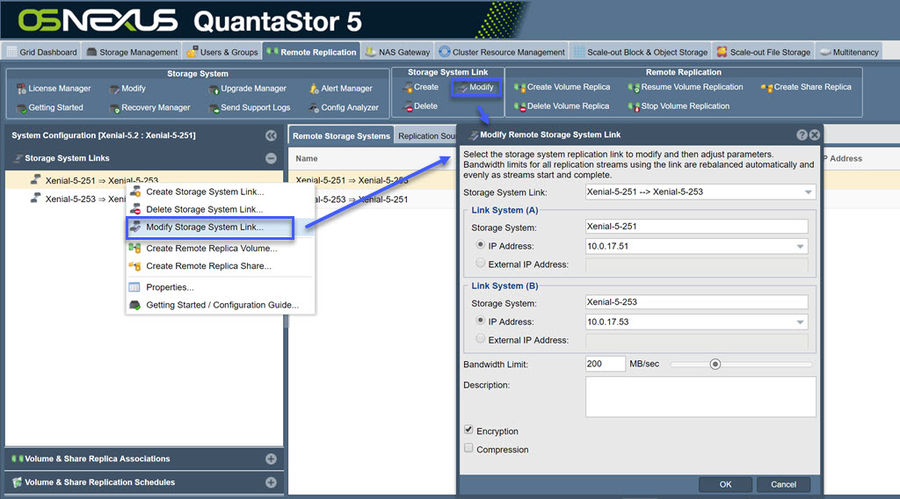Collapse the System Configuration side panel
This screenshot has width=900, height=499.
[x=271, y=136]
